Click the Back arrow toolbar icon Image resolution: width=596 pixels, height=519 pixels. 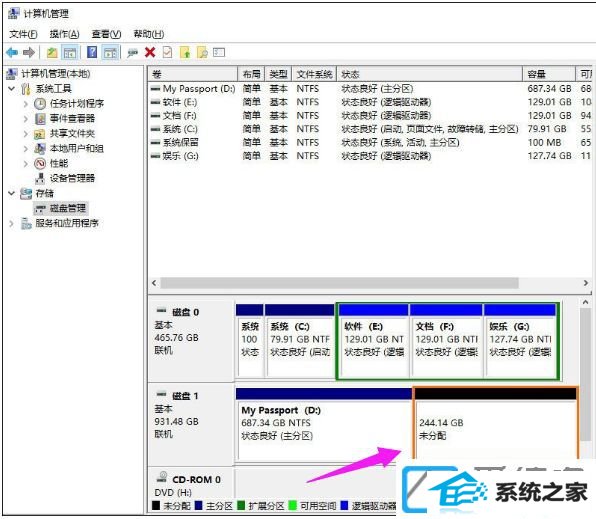[12, 52]
